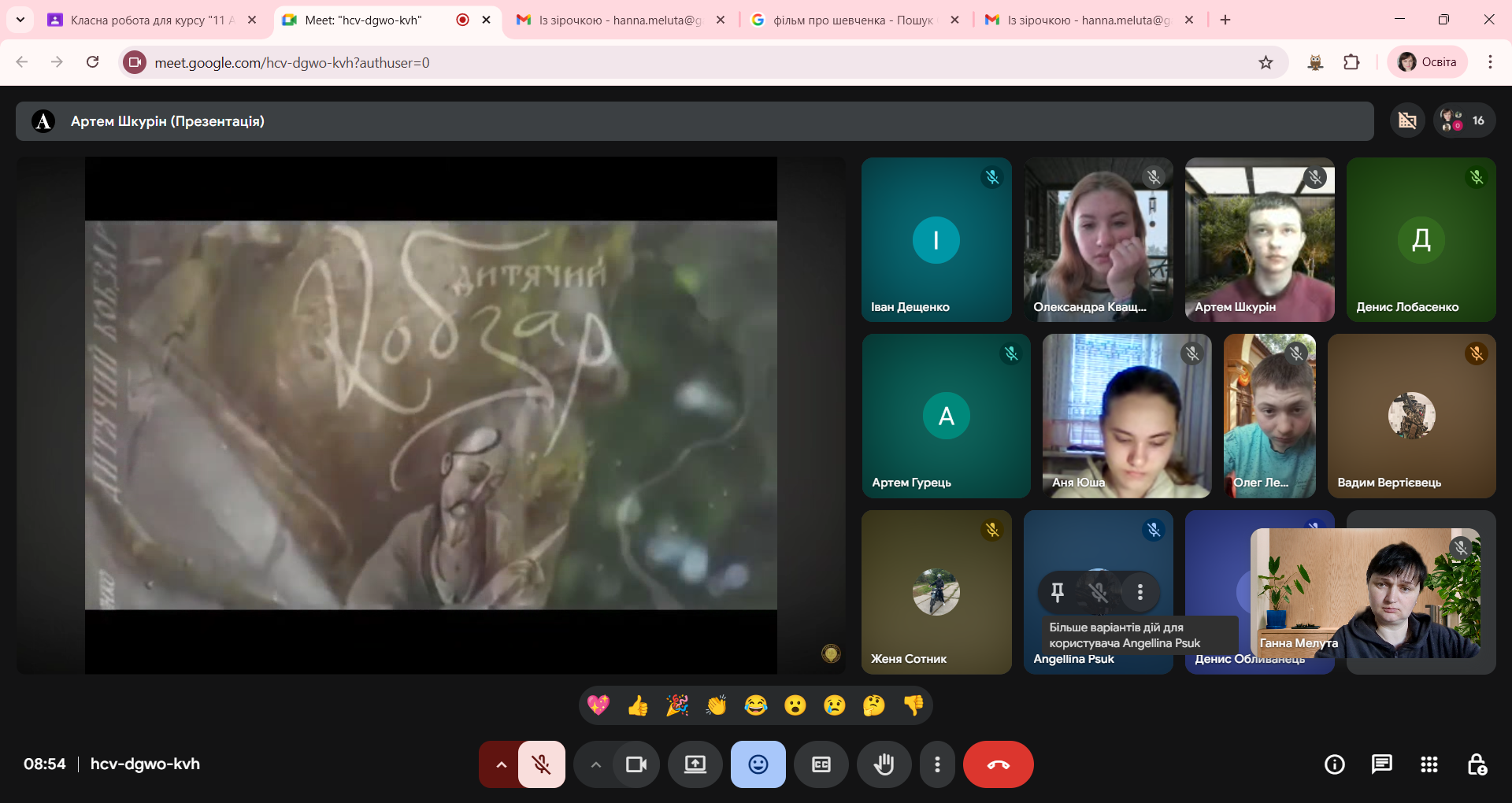The height and width of the screenshot is (803, 1512).
Task: Show all 16 participants
Action: (x=1464, y=120)
